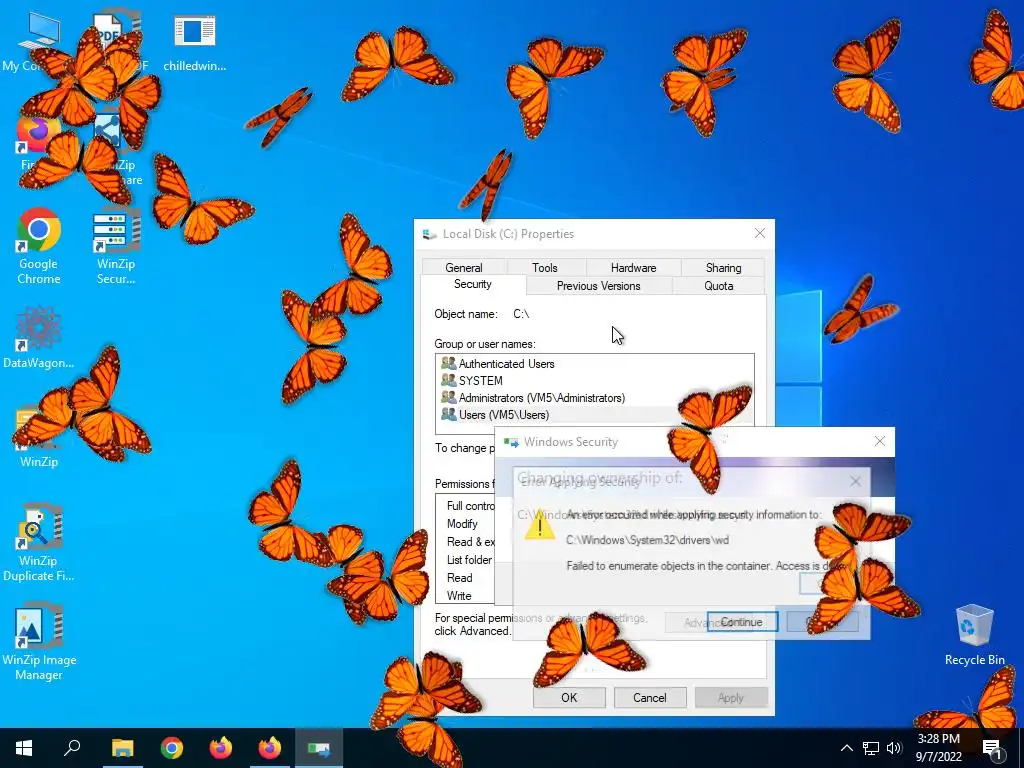The width and height of the screenshot is (1024, 768).
Task: Open the volume control tray icon
Action: click(894, 748)
